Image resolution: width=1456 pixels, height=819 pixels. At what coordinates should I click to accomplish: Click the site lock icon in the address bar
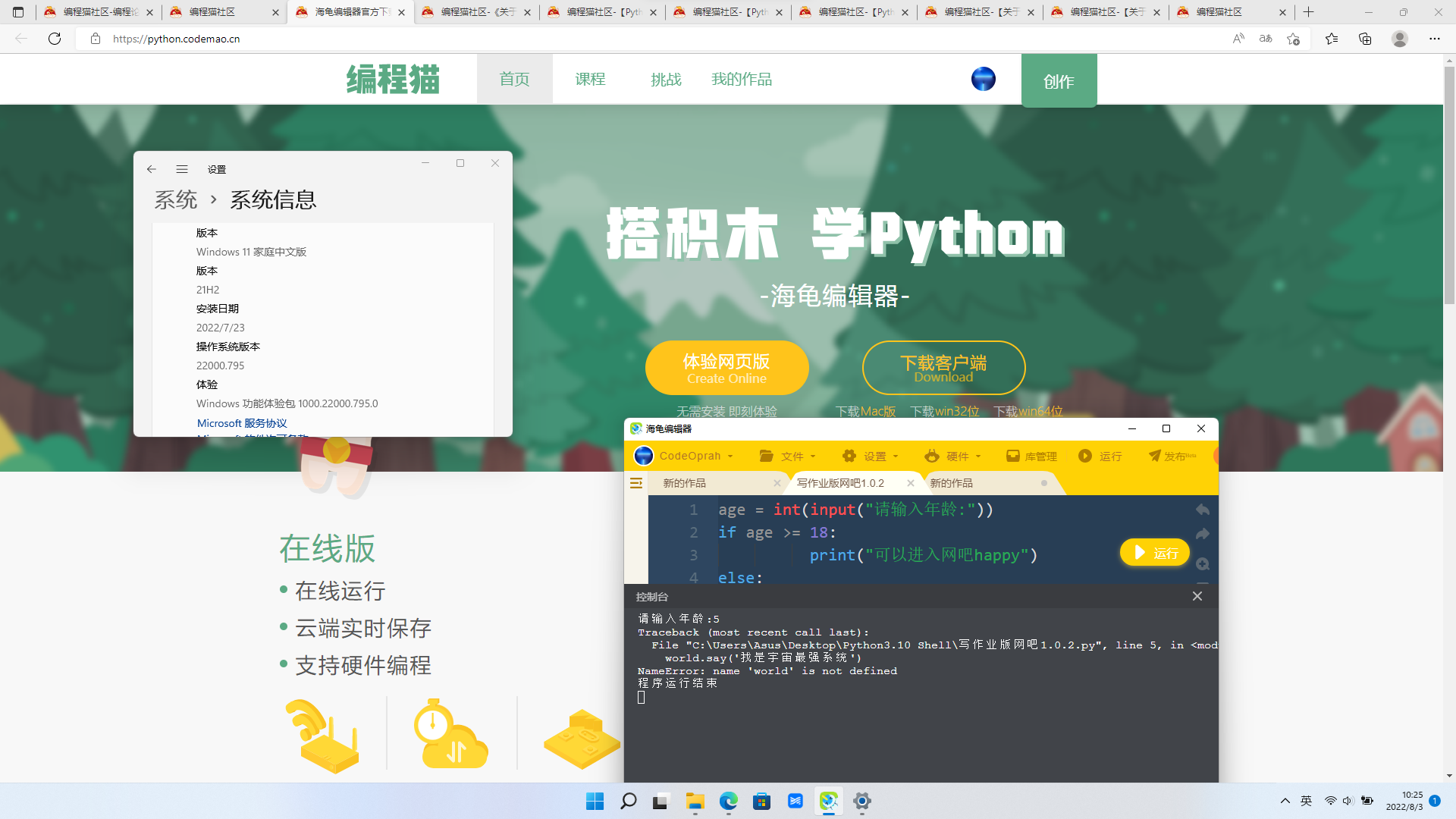tap(96, 39)
